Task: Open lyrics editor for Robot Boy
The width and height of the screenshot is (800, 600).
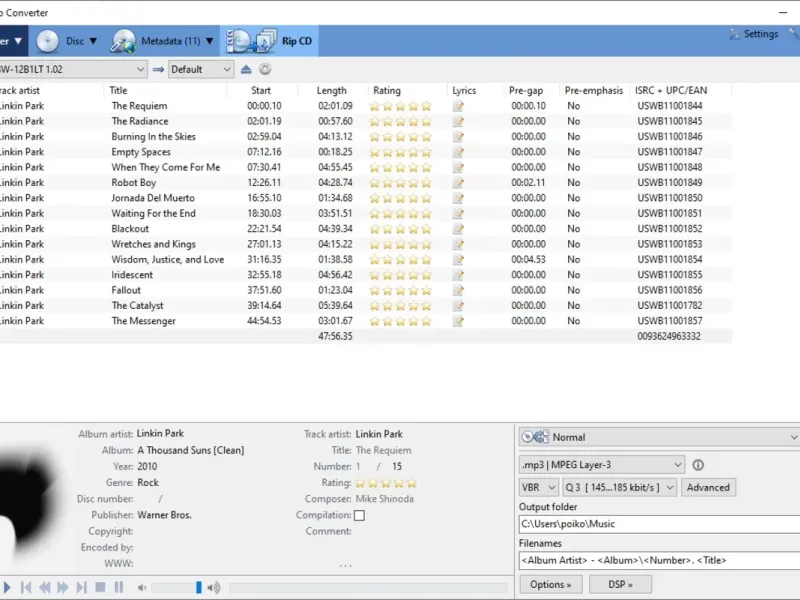Action: [458, 183]
